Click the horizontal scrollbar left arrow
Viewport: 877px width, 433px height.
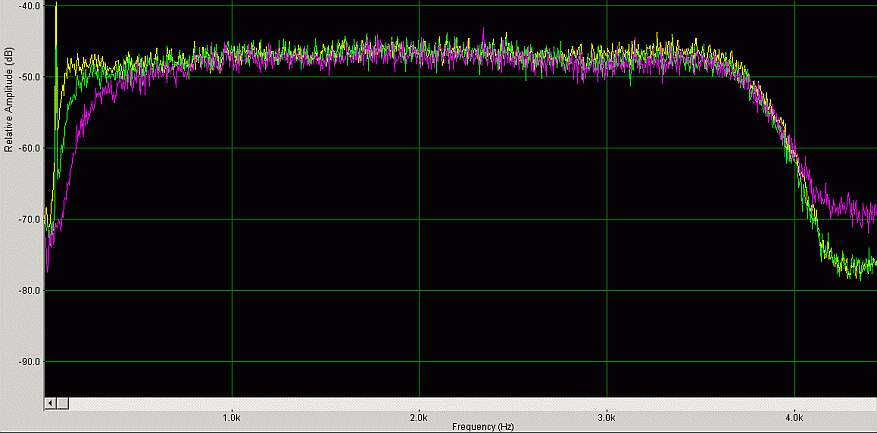pyautogui.click(x=50, y=403)
